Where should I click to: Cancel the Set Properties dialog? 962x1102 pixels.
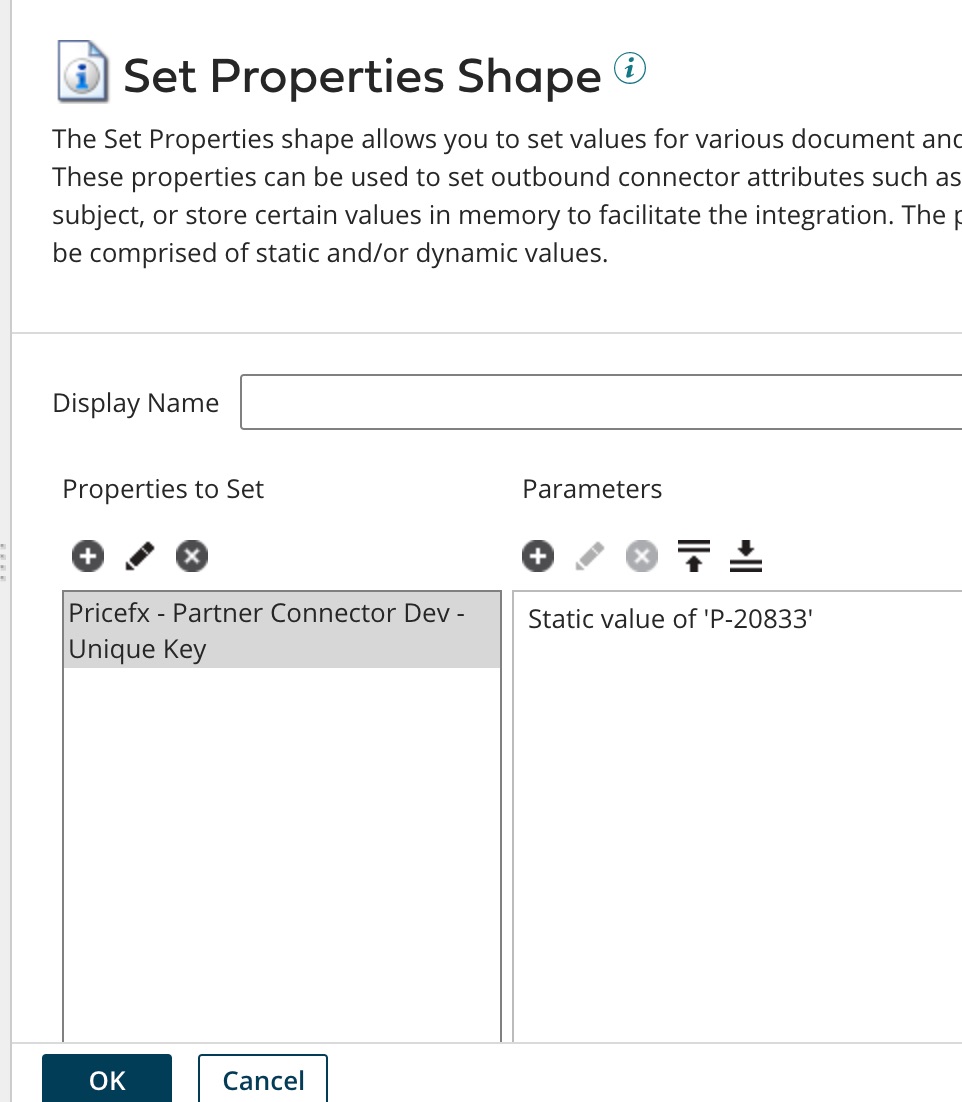click(263, 1080)
